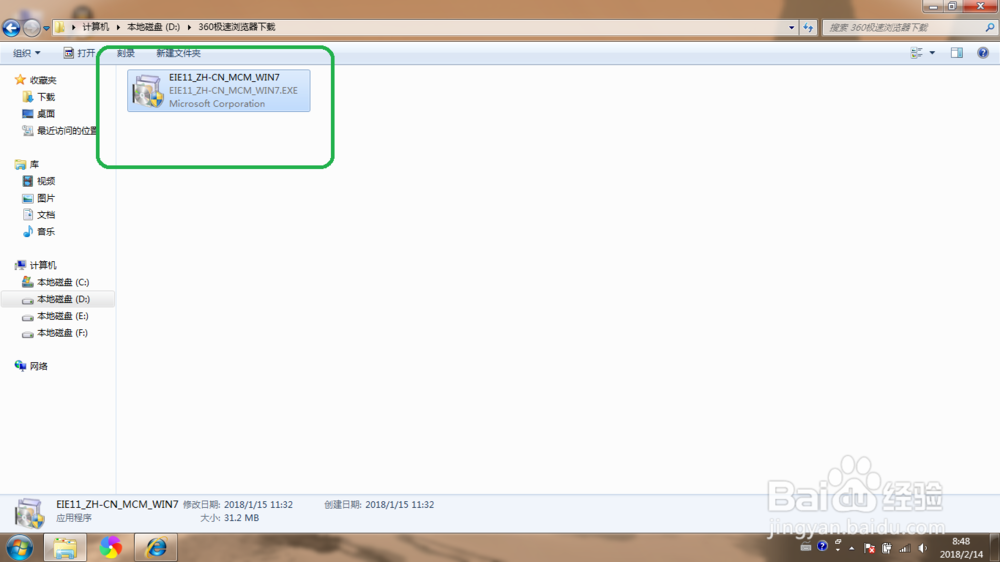1000x562 pixels.
Task: Click the refresh button beside the address bar
Action: pyautogui.click(x=808, y=27)
